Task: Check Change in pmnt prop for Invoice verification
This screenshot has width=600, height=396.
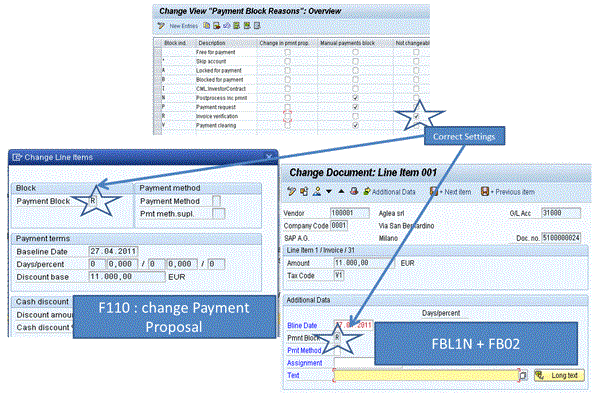Action: pos(287,116)
